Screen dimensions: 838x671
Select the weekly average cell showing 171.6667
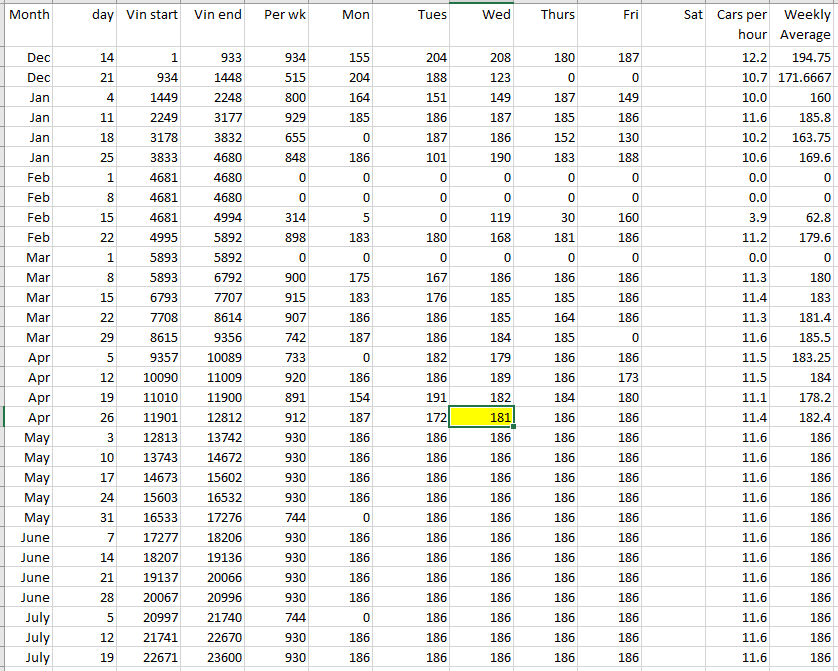point(805,77)
